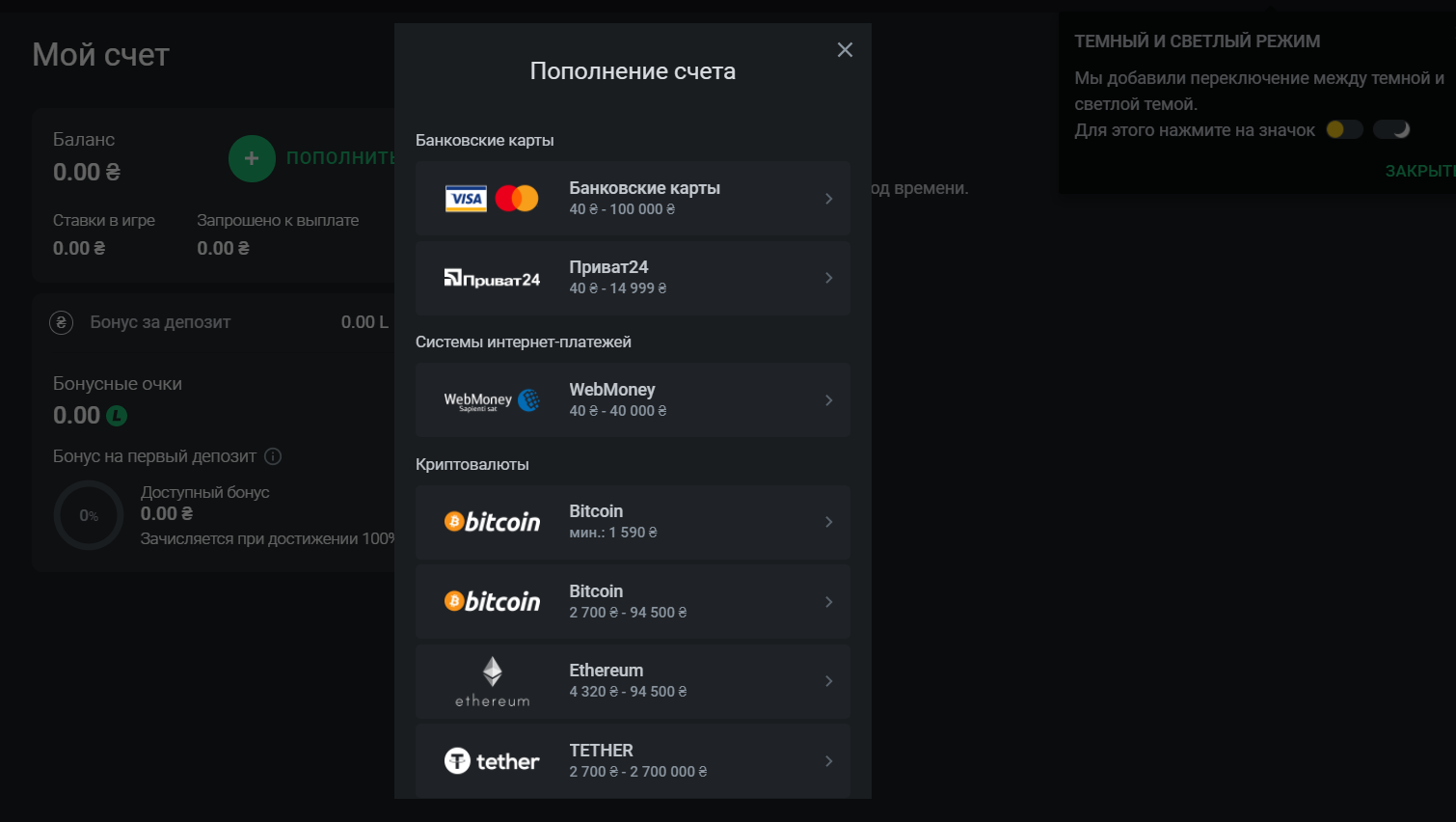
Task: Expand the WebMoney payment chevron
Action: pos(828,400)
